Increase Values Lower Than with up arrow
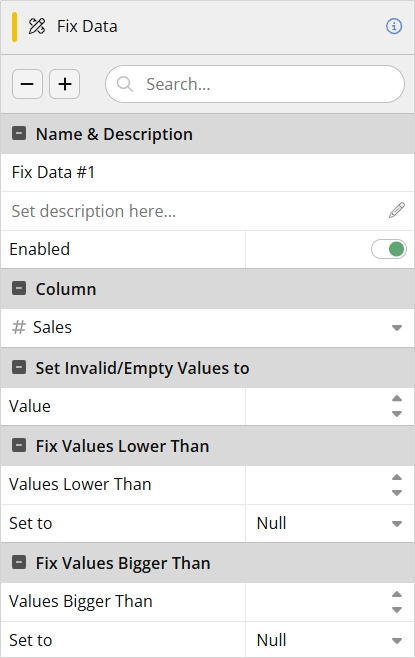The image size is (415, 658). pyautogui.click(x=397, y=477)
